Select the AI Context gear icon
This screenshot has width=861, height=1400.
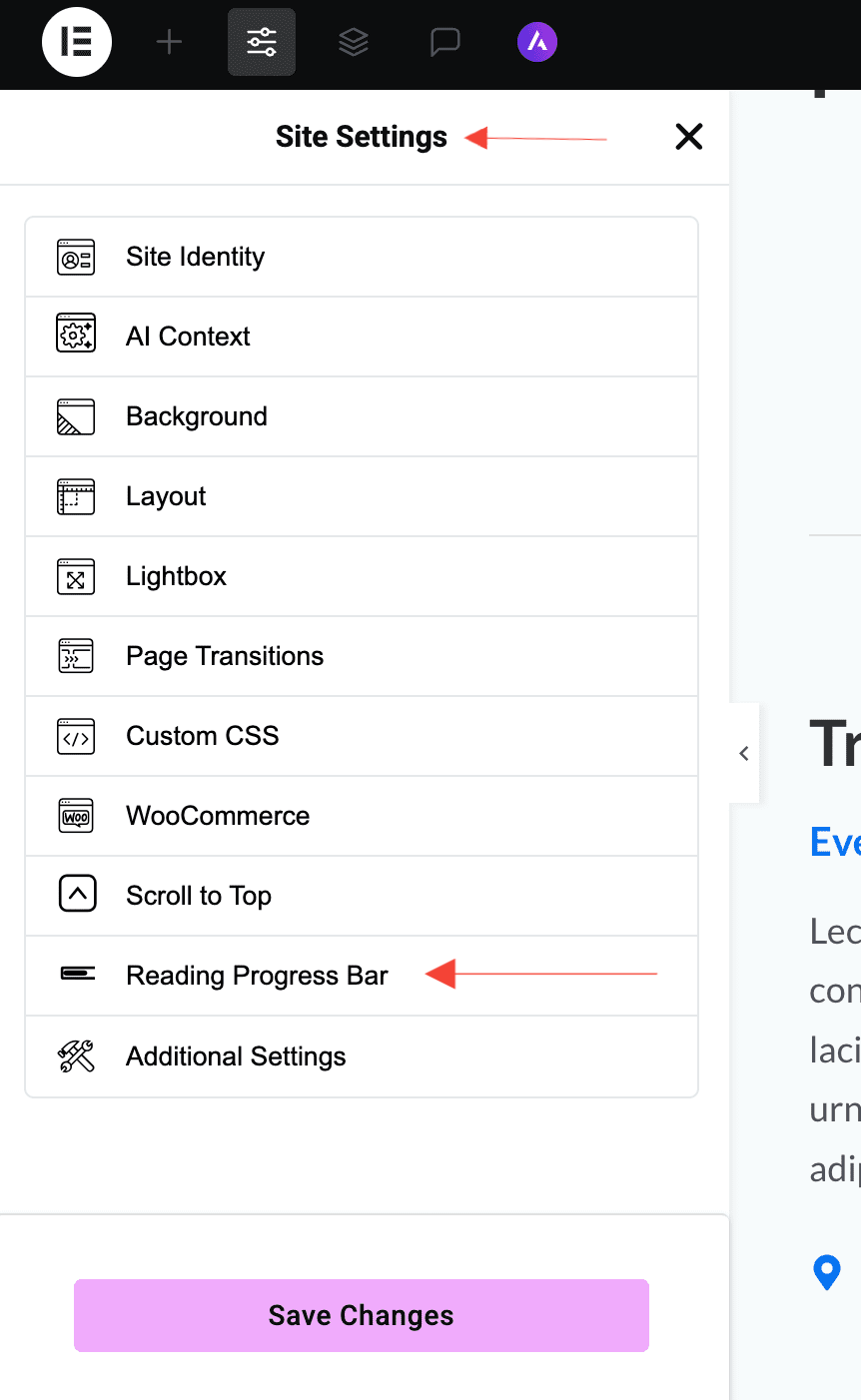(75, 337)
